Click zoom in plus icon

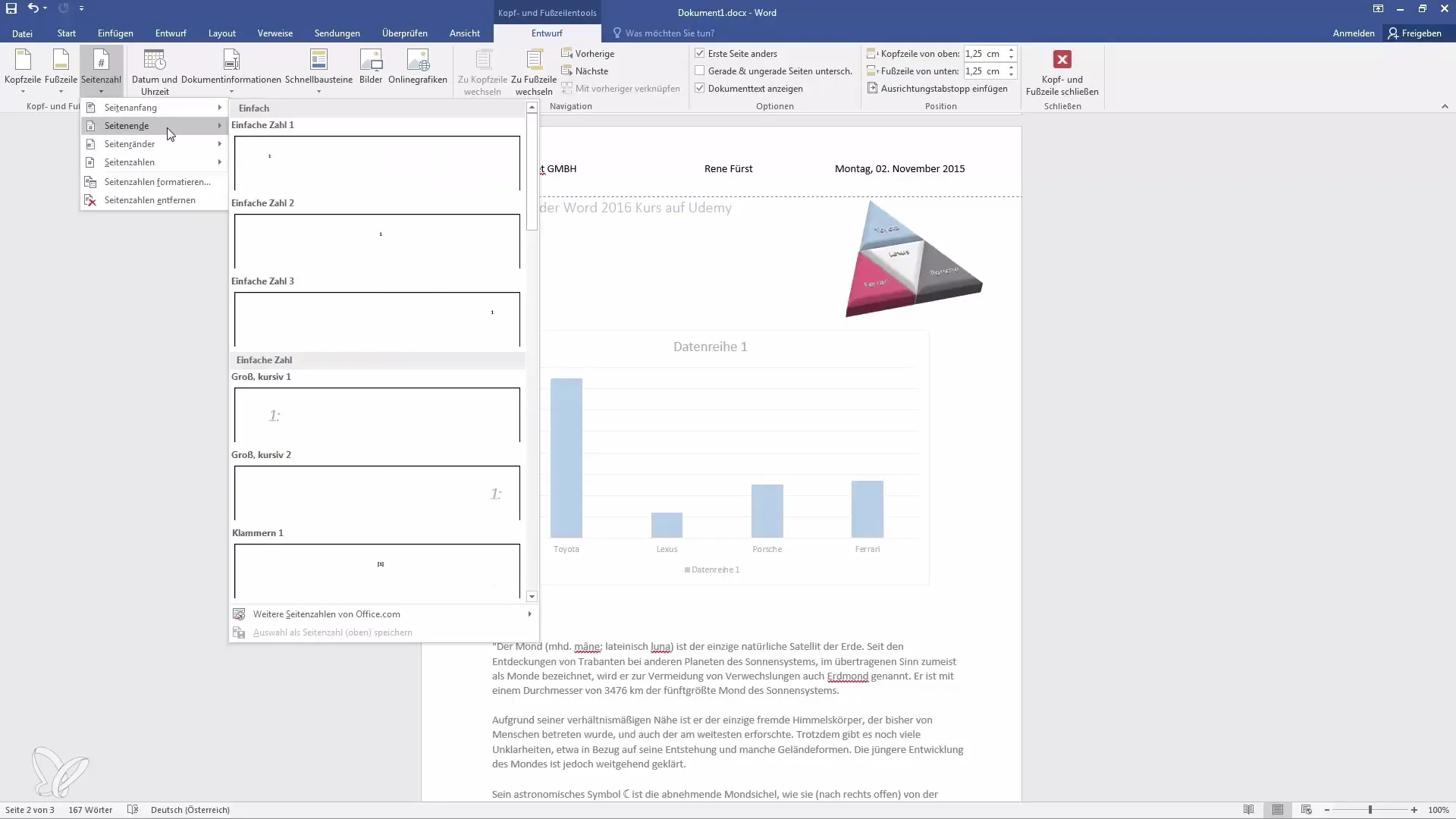(x=1414, y=810)
